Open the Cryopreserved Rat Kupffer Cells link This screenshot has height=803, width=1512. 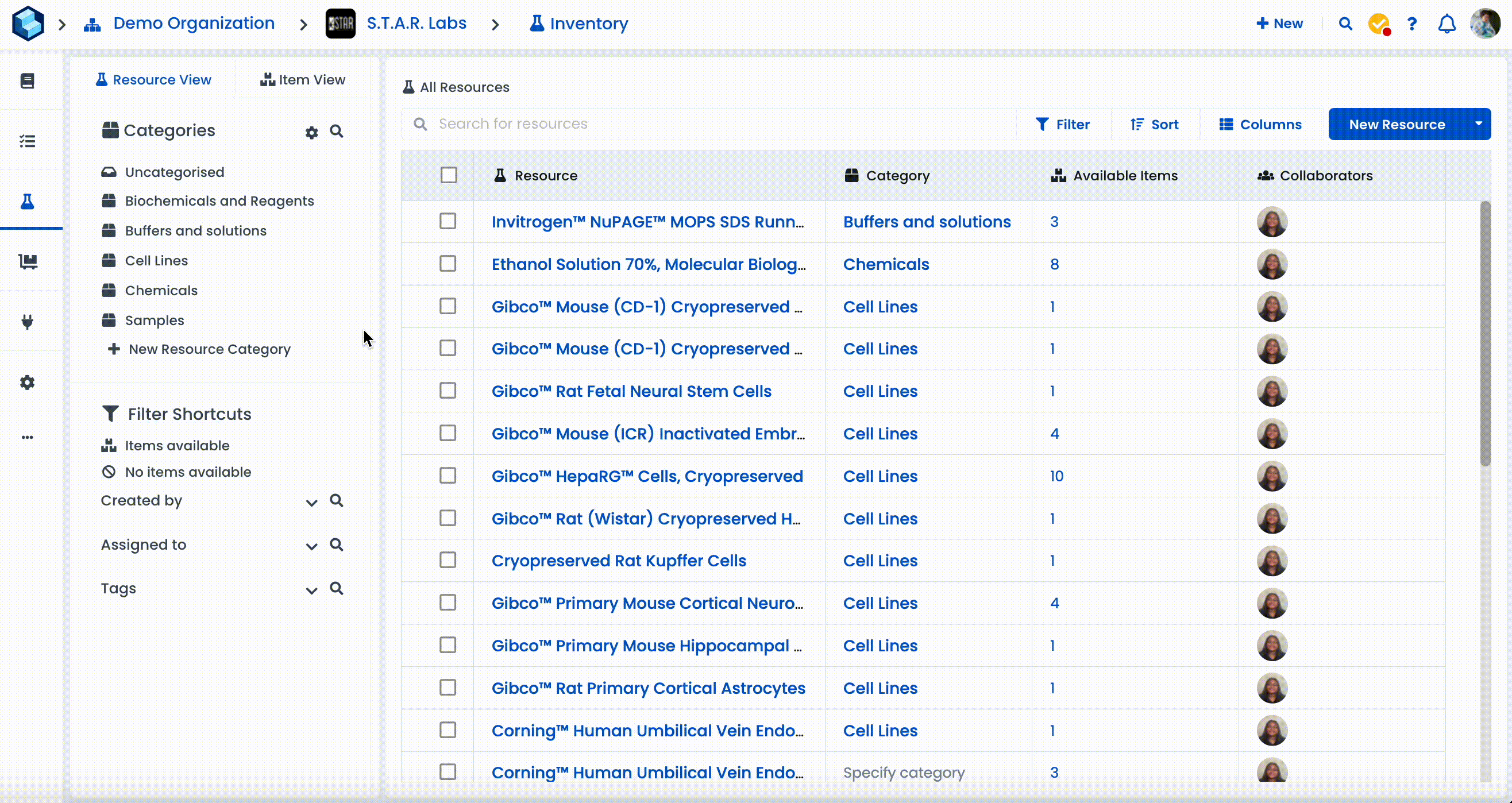[619, 561]
